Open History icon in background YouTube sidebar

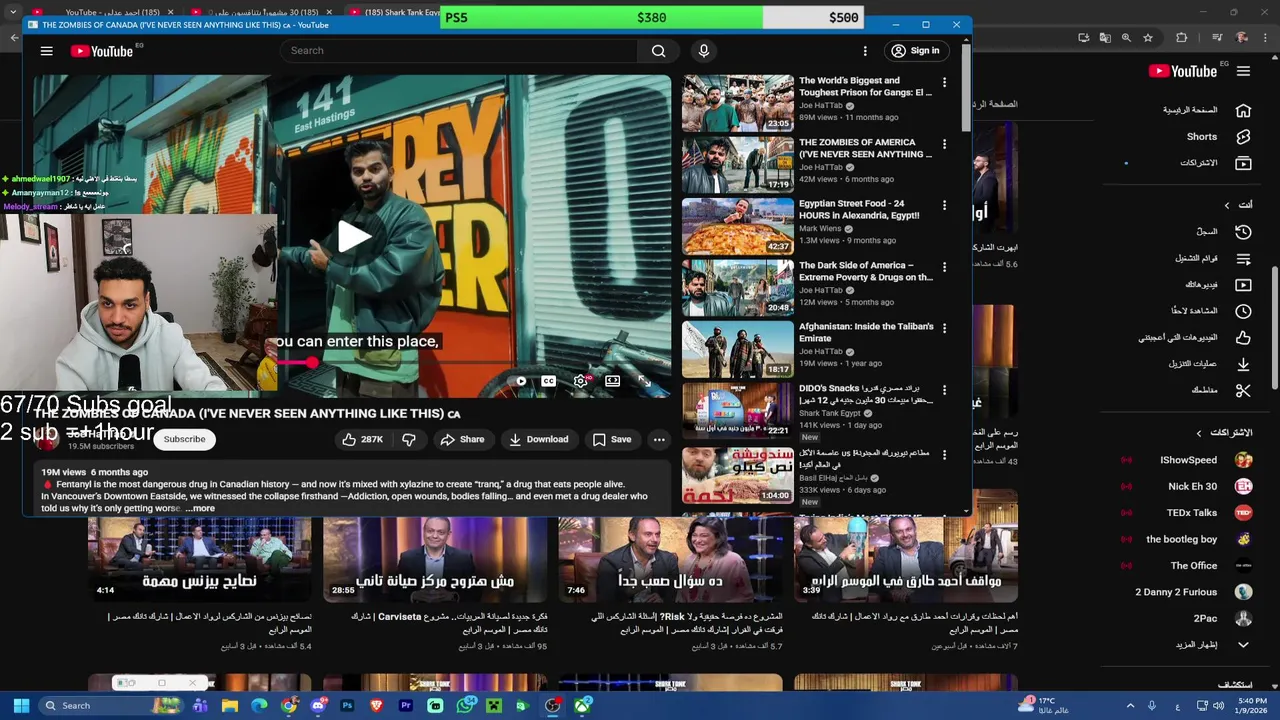pyautogui.click(x=1243, y=232)
